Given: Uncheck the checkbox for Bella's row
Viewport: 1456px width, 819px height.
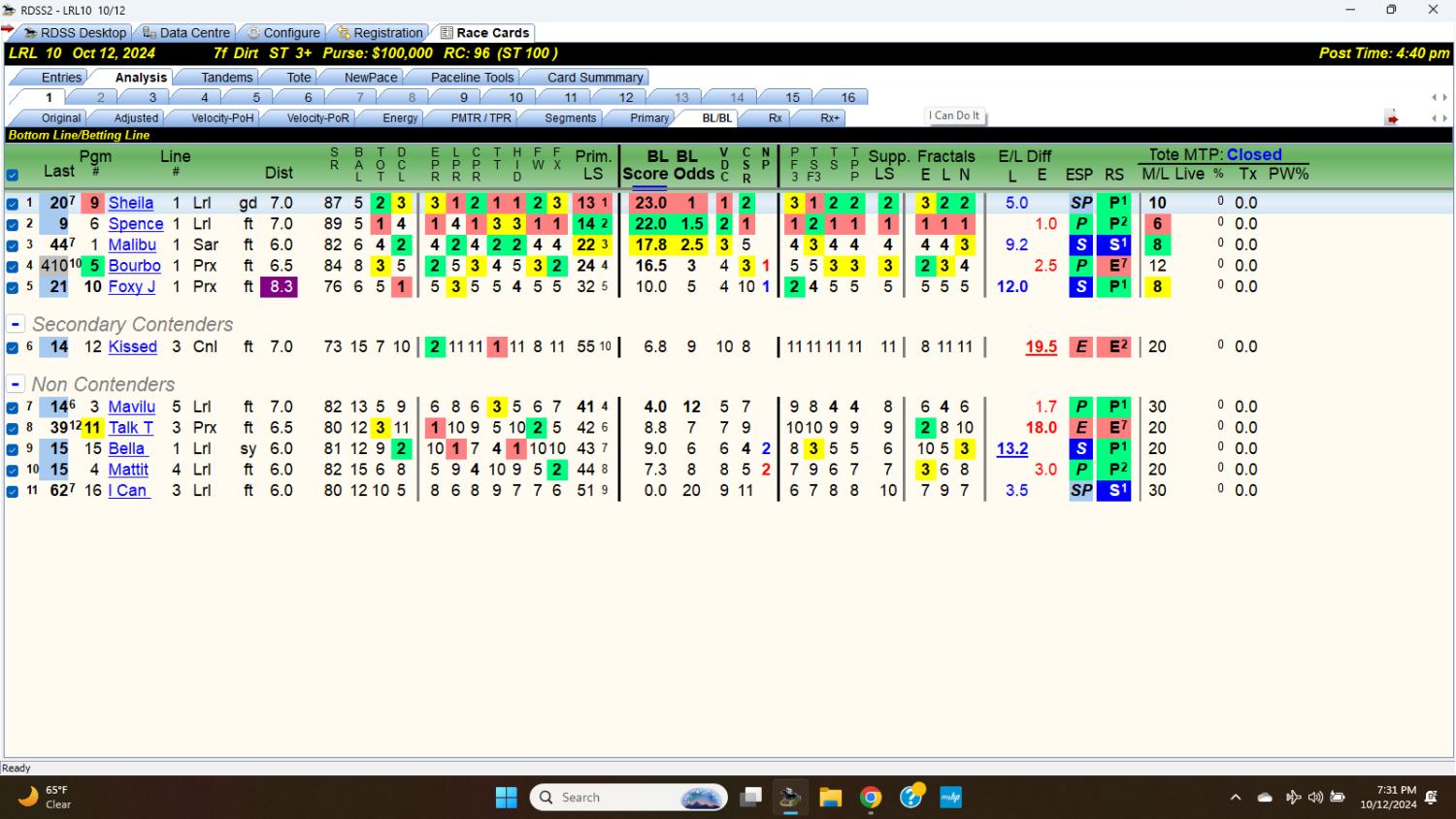Looking at the screenshot, I should pos(13,449).
